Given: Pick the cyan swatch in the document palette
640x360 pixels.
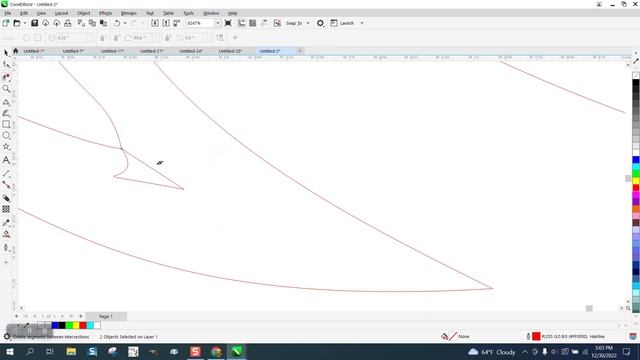Looking at the screenshot, I should 90,325.
